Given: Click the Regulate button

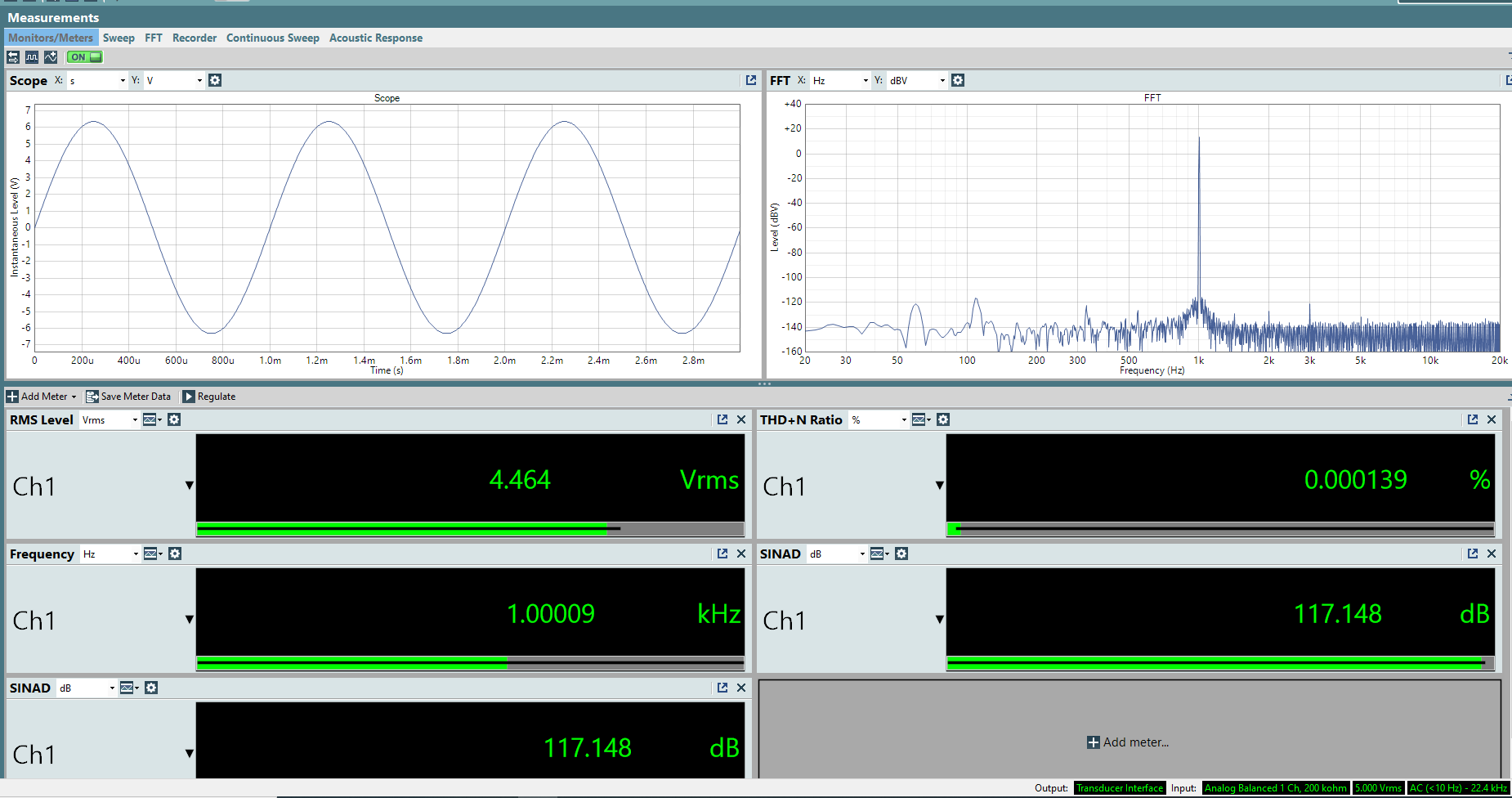Looking at the screenshot, I should click(209, 397).
